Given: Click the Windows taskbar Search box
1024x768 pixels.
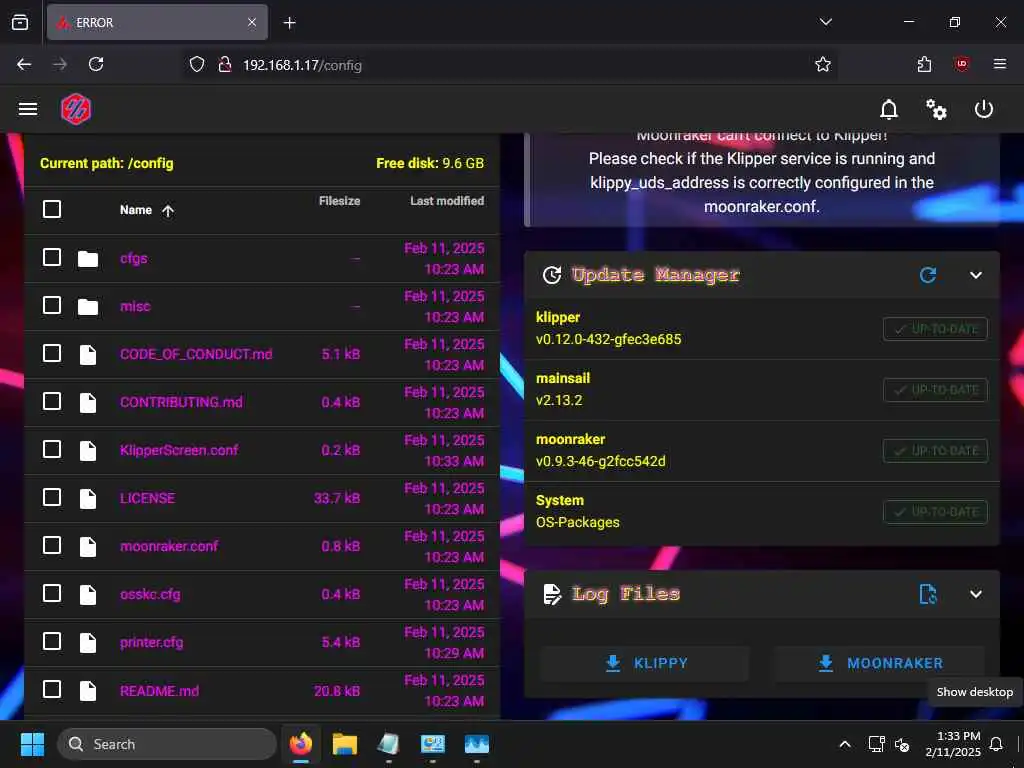Looking at the screenshot, I should coord(167,744).
